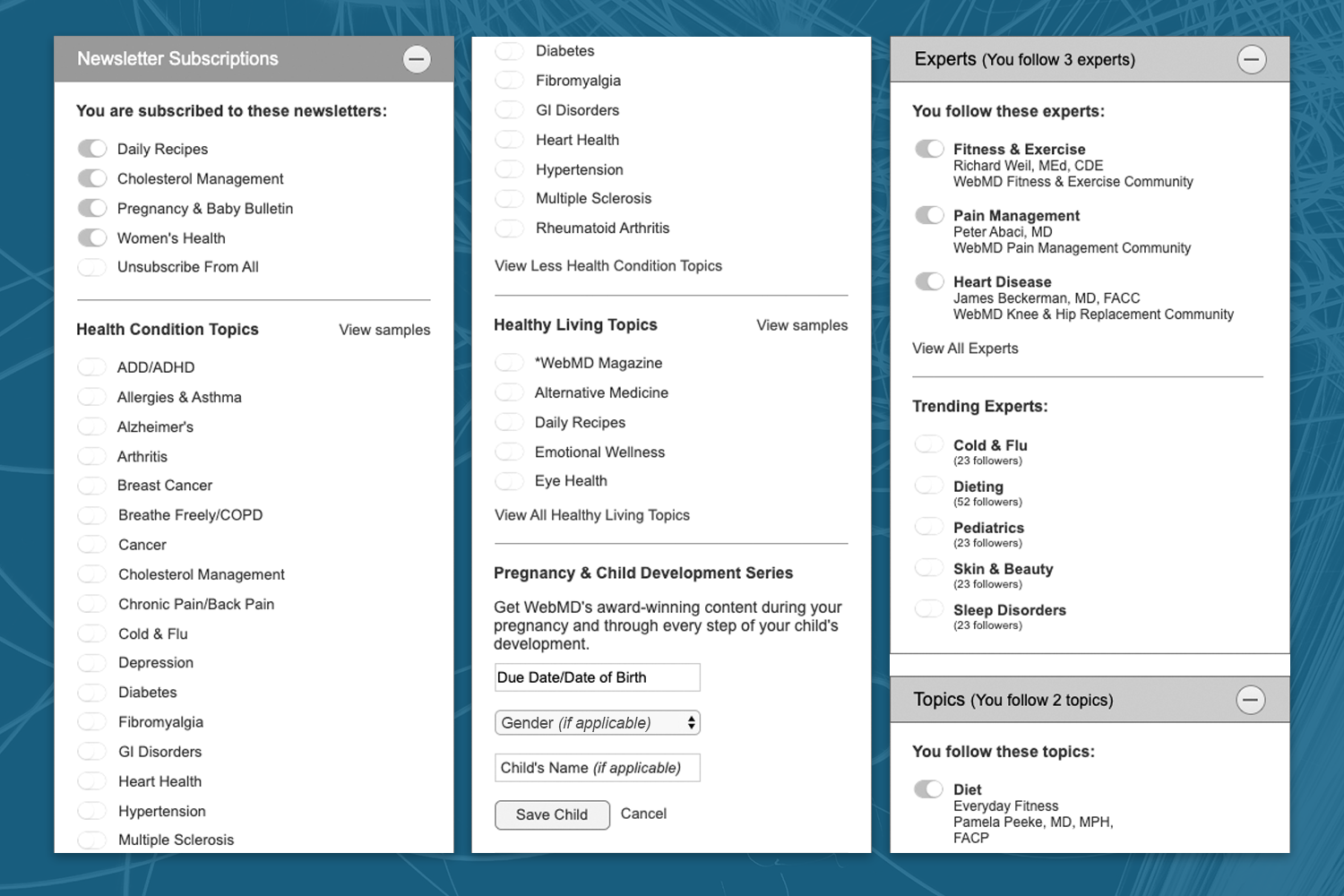This screenshot has height=896, width=1344.
Task: Unfollow Fitness & Exercise expert toggle
Action: [x=929, y=149]
